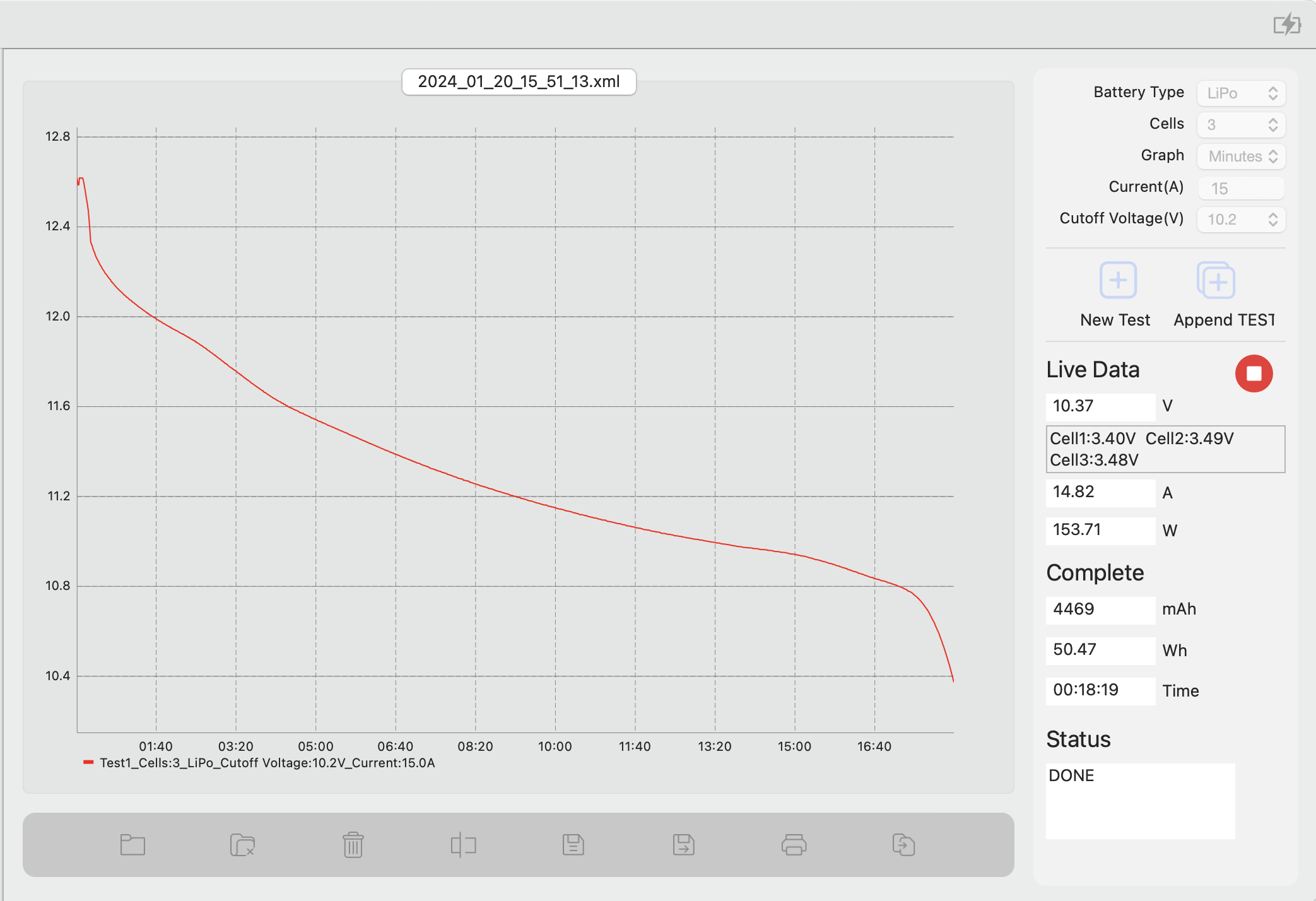Stop the live test with red button
The width and height of the screenshot is (1316, 901).
click(1254, 374)
